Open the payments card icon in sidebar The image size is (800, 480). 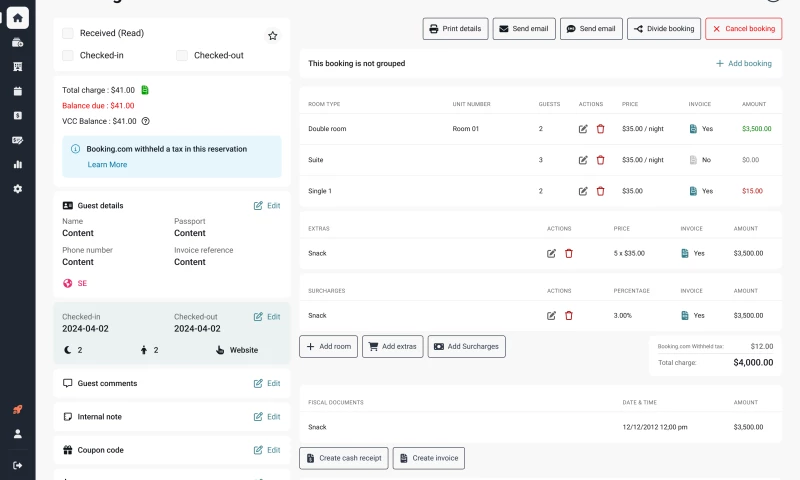click(x=18, y=140)
